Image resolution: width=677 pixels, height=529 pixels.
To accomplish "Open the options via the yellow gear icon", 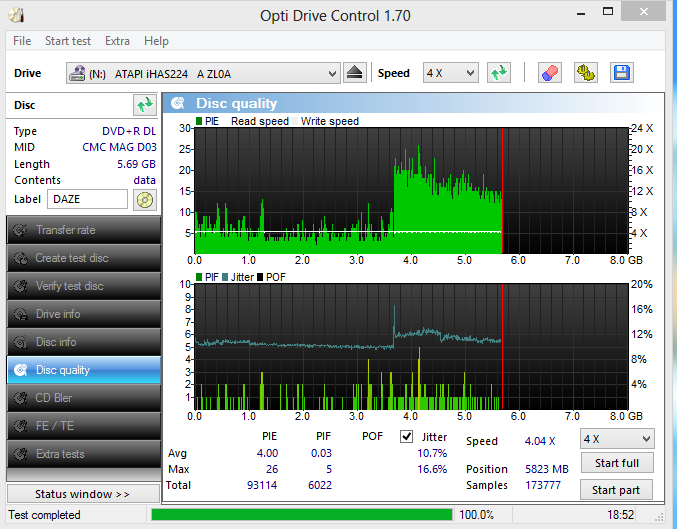I will coord(586,73).
